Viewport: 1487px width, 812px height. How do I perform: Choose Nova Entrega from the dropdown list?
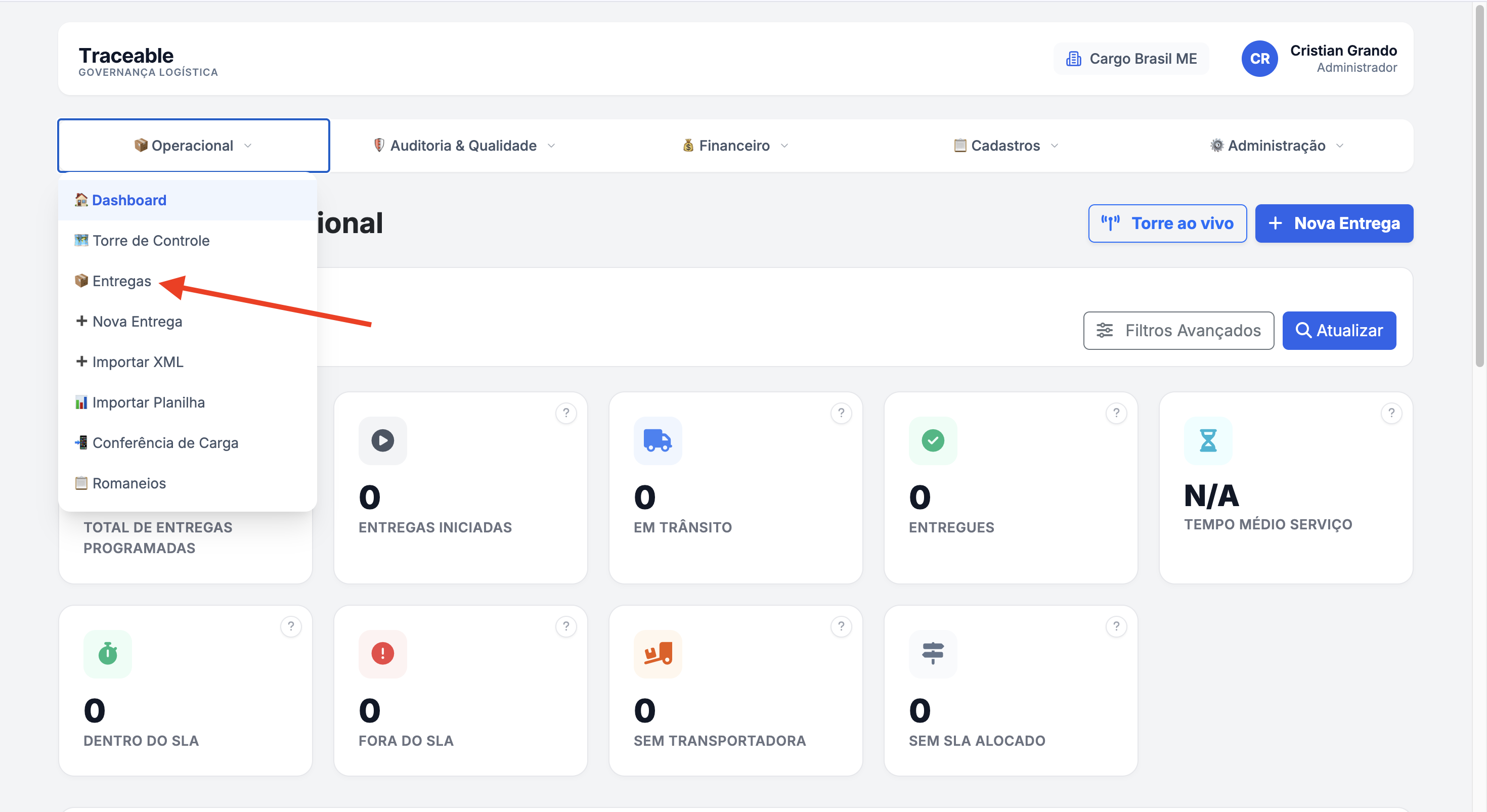click(188, 322)
